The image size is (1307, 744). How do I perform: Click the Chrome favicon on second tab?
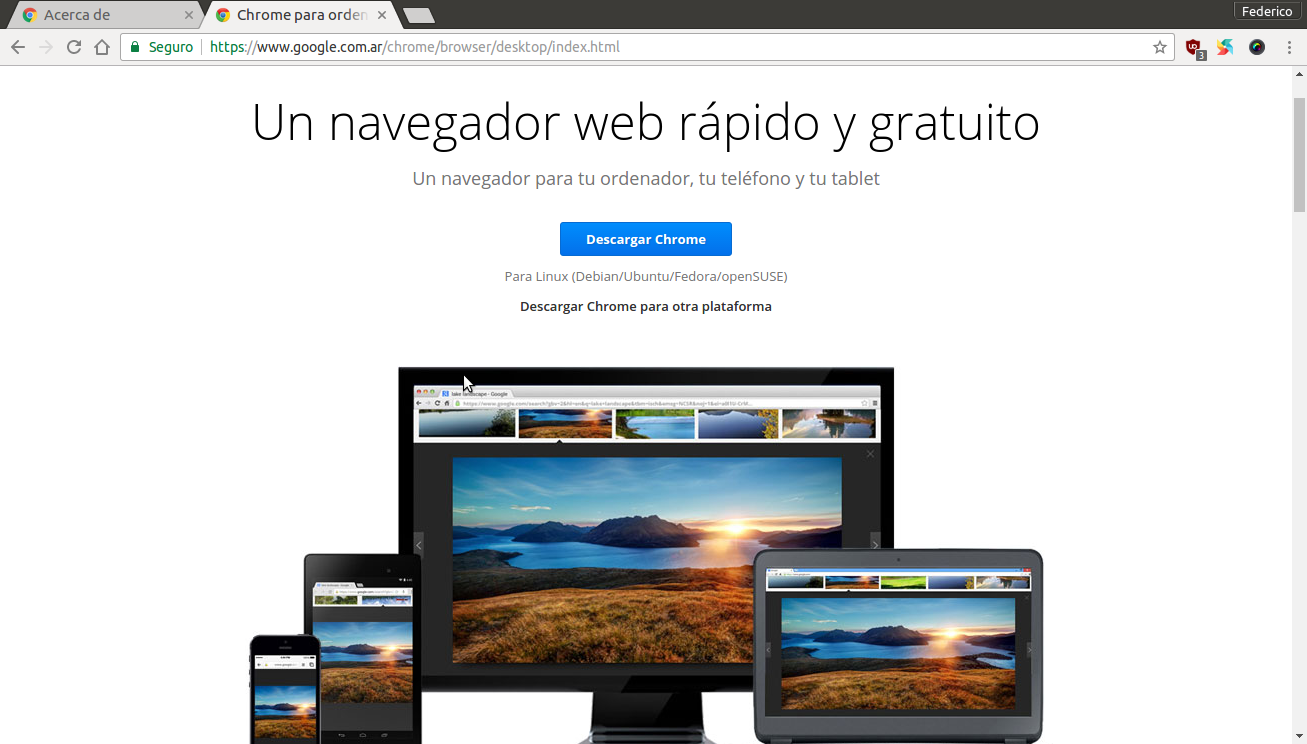pos(223,15)
